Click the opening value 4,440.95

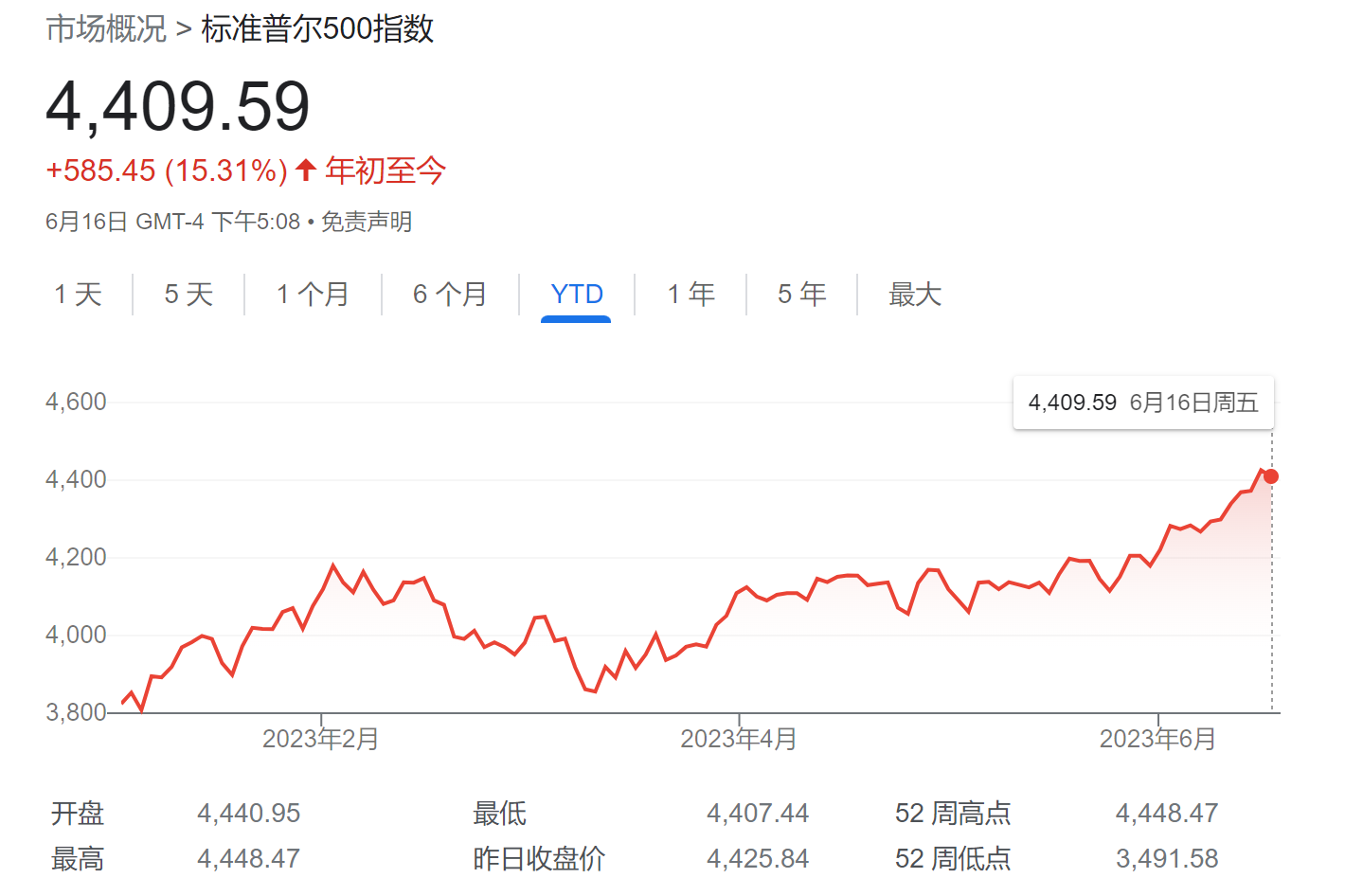point(249,814)
